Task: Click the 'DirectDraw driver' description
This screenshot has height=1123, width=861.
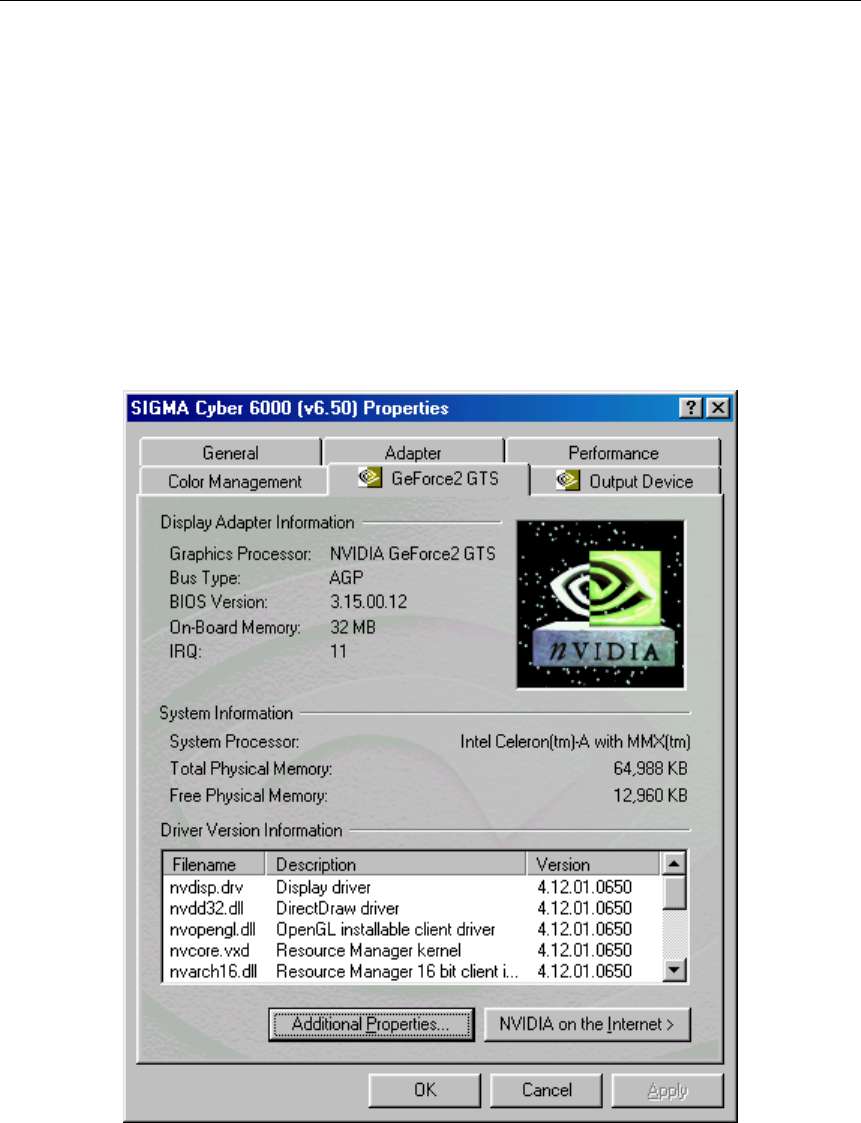Action: 337,908
